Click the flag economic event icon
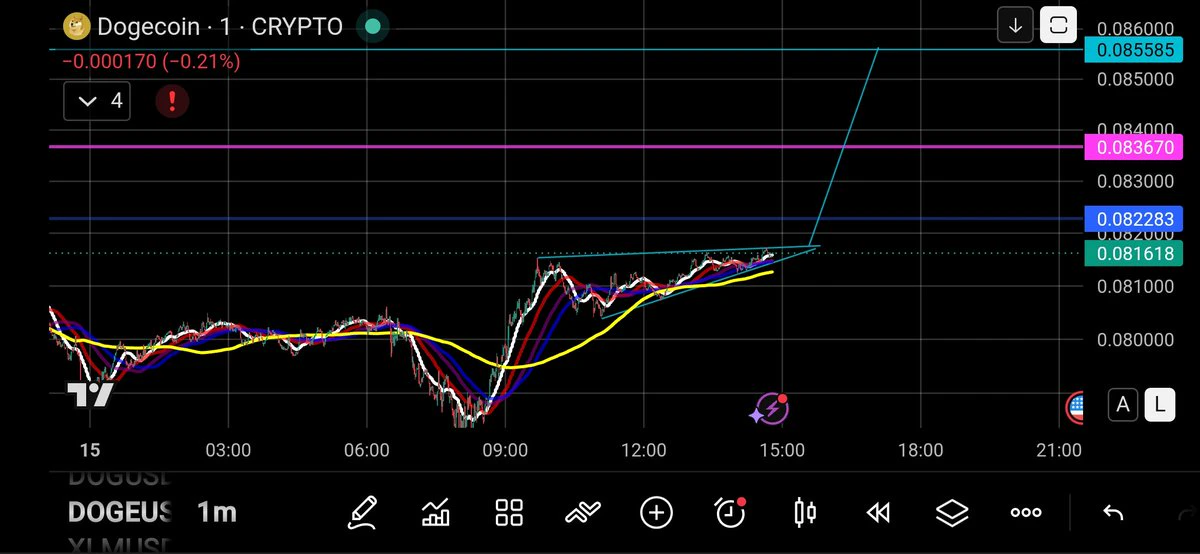The image size is (1200, 554). 1077,406
